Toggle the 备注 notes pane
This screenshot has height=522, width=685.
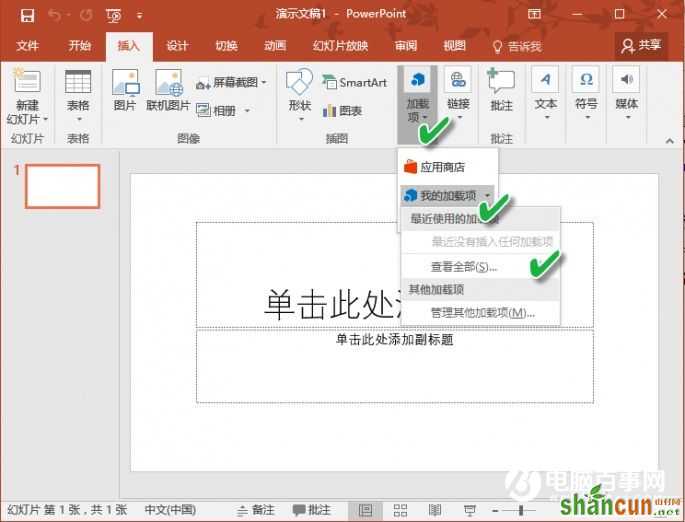(256, 510)
